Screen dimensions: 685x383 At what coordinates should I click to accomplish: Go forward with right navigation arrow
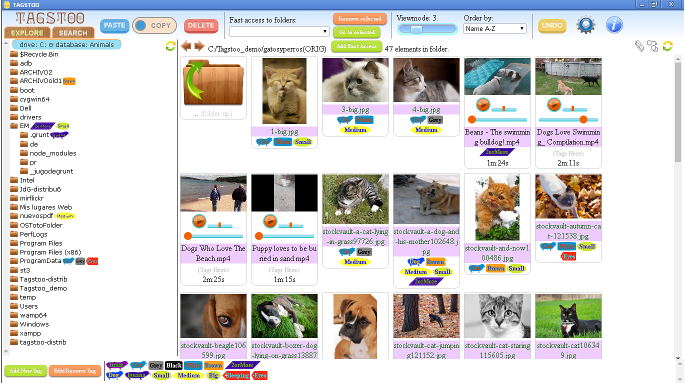(199, 46)
